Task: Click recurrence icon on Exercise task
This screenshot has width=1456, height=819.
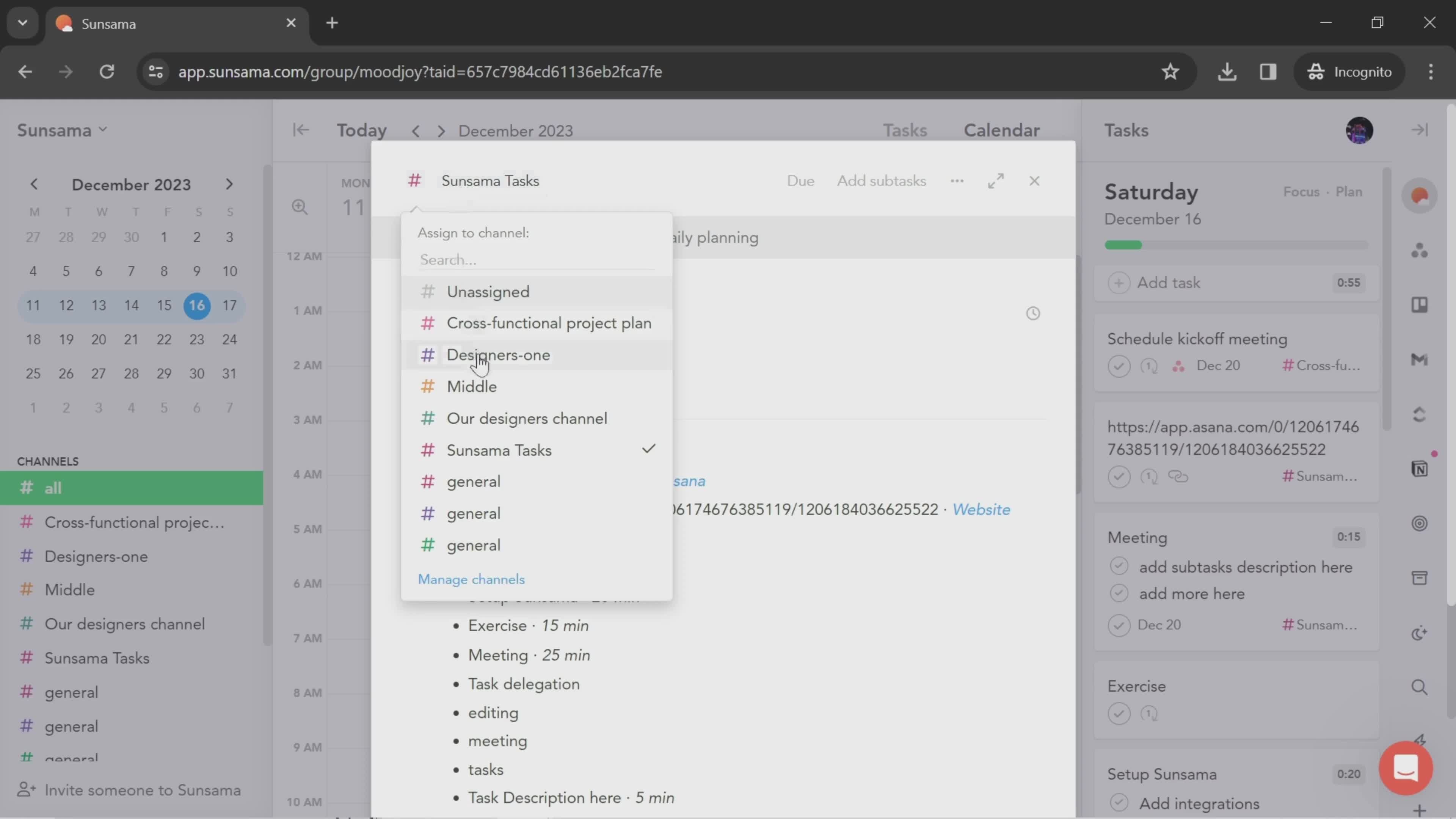Action: [1148, 713]
